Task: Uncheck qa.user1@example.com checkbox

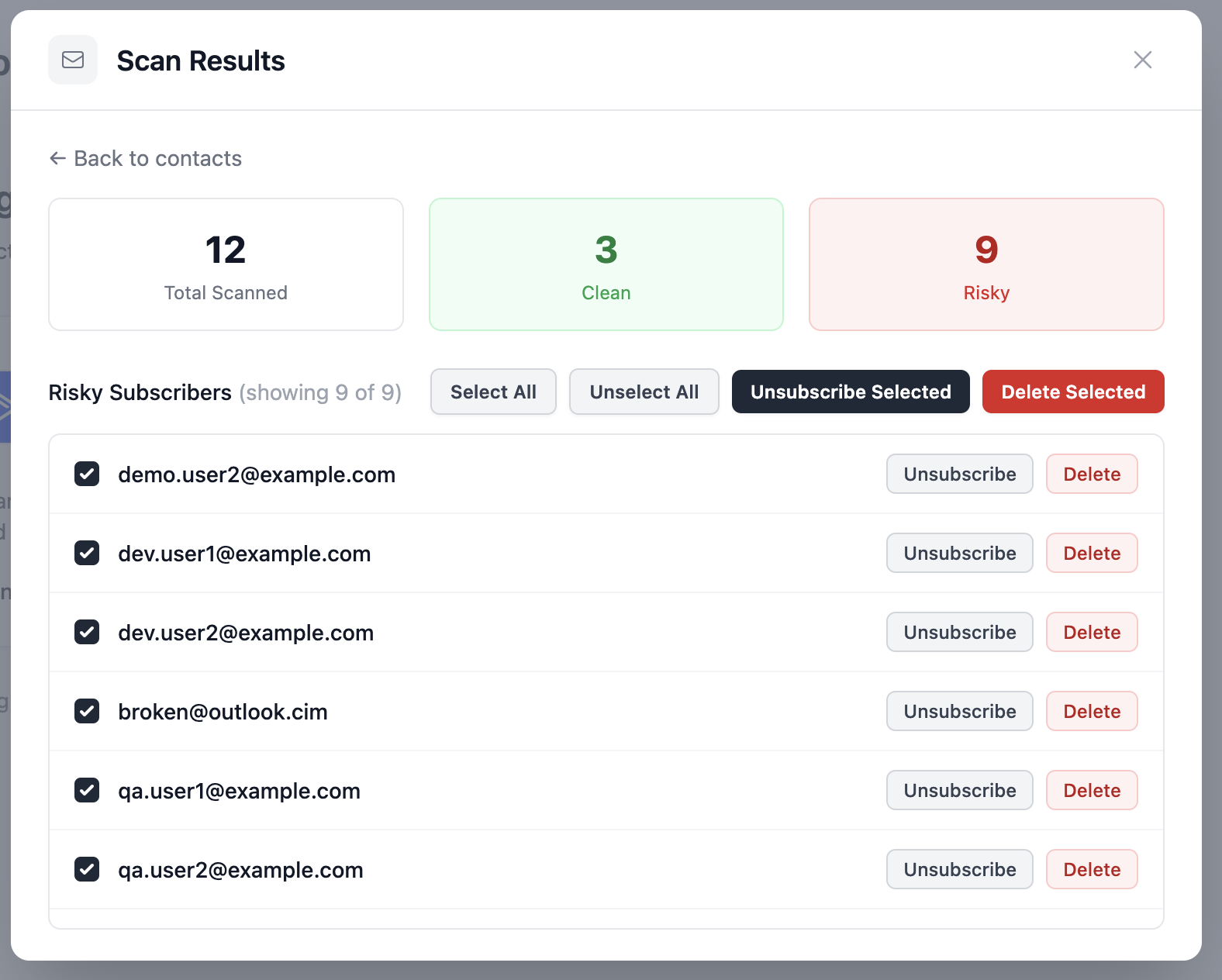Action: [x=87, y=790]
